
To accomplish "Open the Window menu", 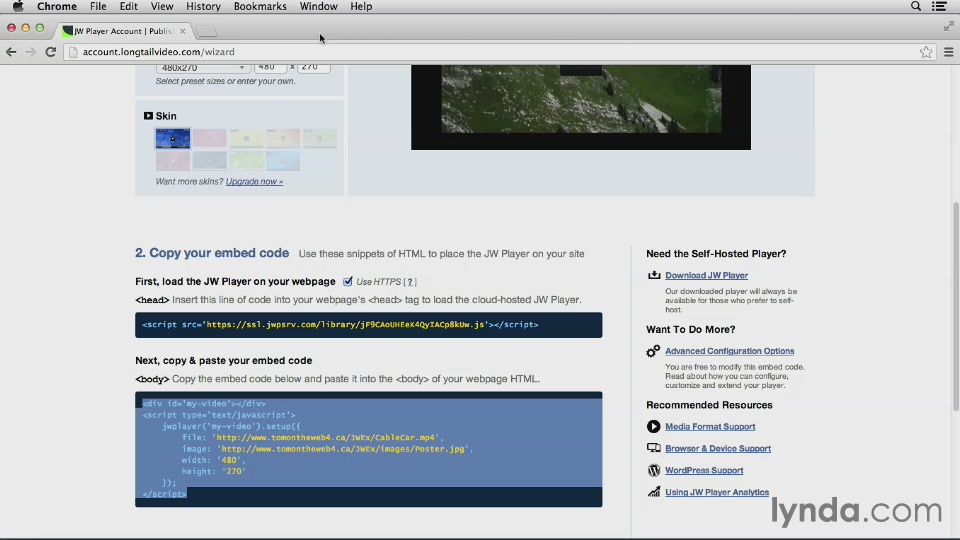I will 318,6.
